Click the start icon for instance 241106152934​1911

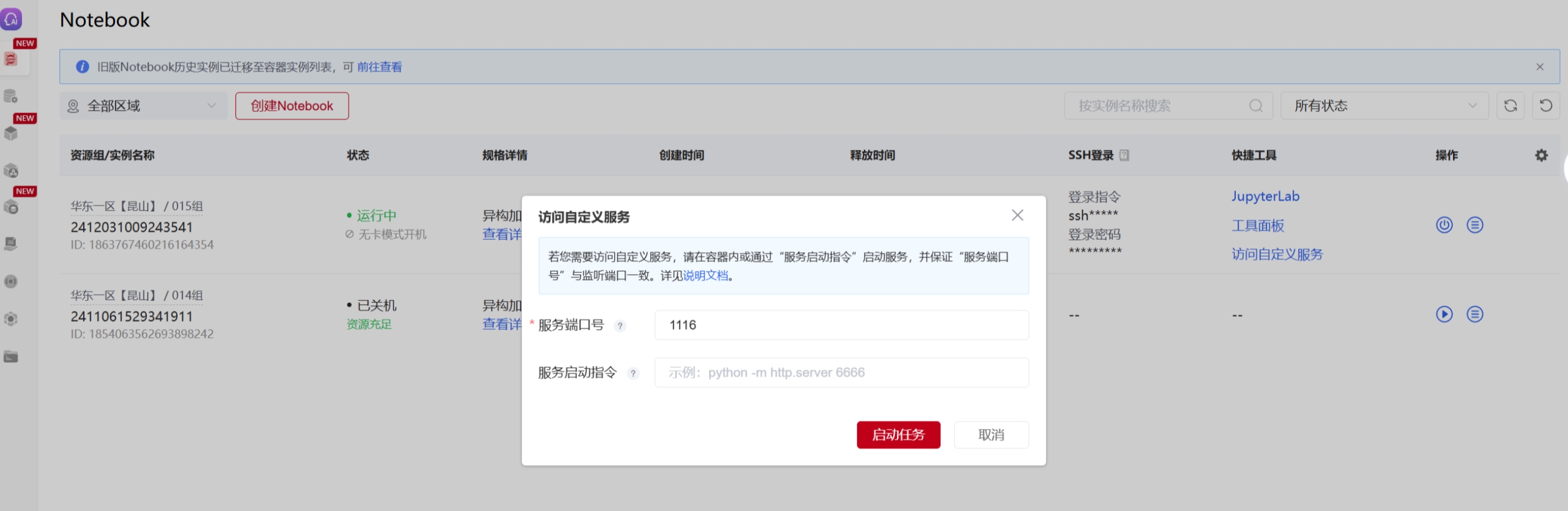1444,315
